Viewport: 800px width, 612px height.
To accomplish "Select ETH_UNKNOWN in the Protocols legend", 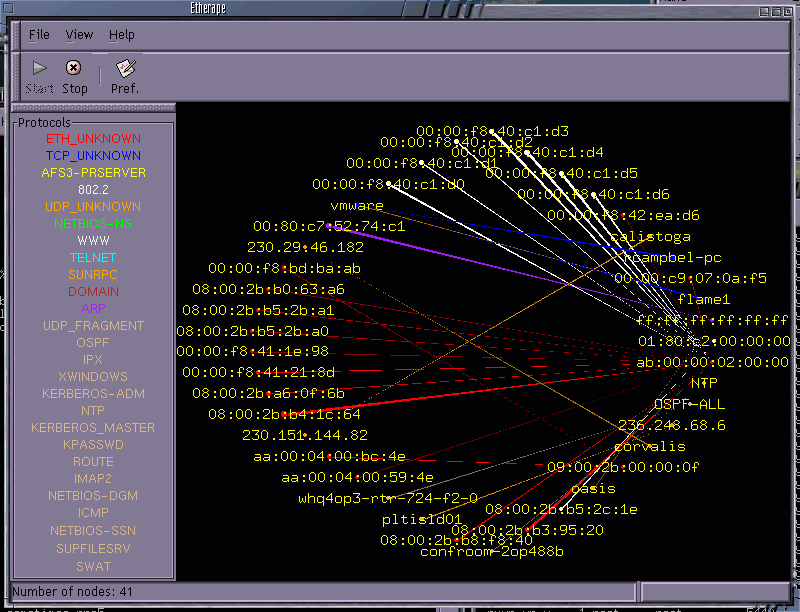I will (x=93, y=139).
